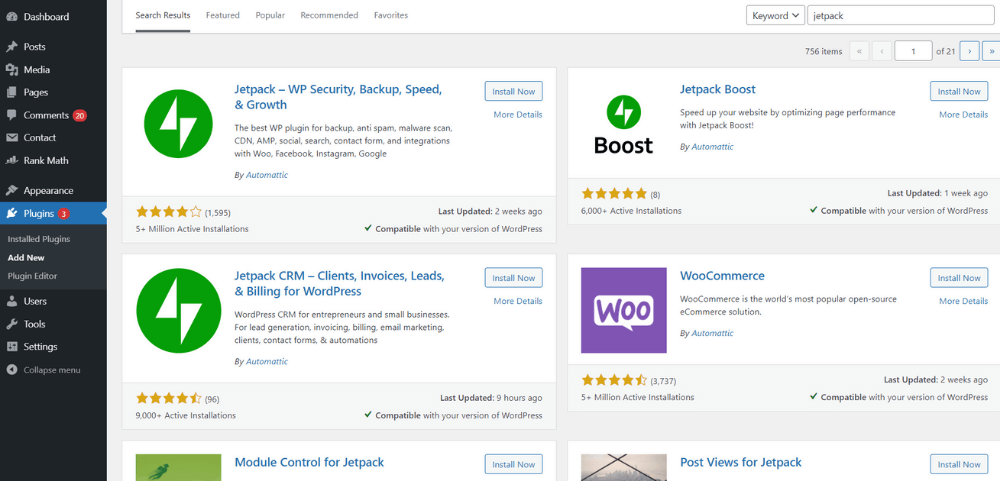
Task: Jump to last page of results
Action: [x=991, y=51]
